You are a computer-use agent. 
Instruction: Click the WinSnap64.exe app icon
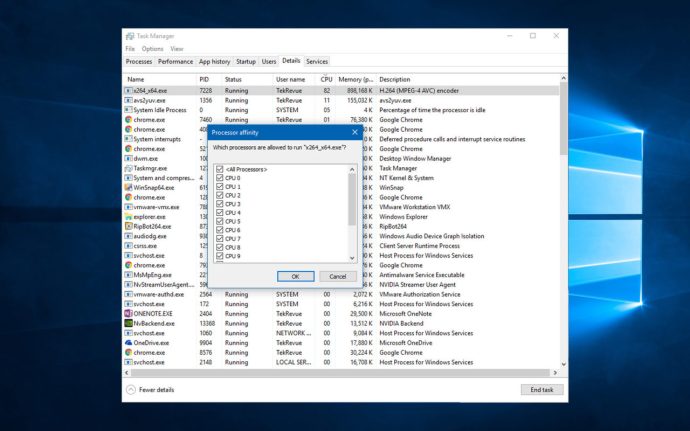[x=128, y=188]
